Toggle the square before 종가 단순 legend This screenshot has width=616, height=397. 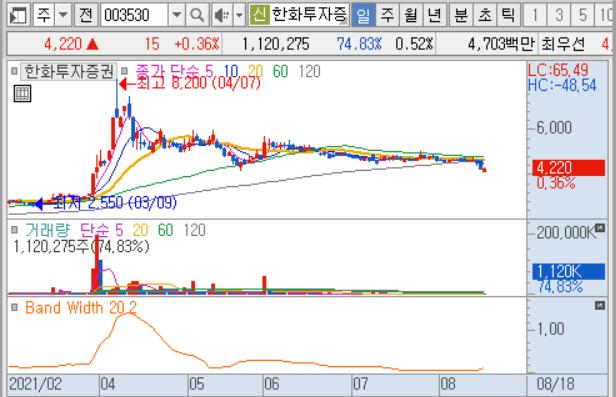[124, 71]
